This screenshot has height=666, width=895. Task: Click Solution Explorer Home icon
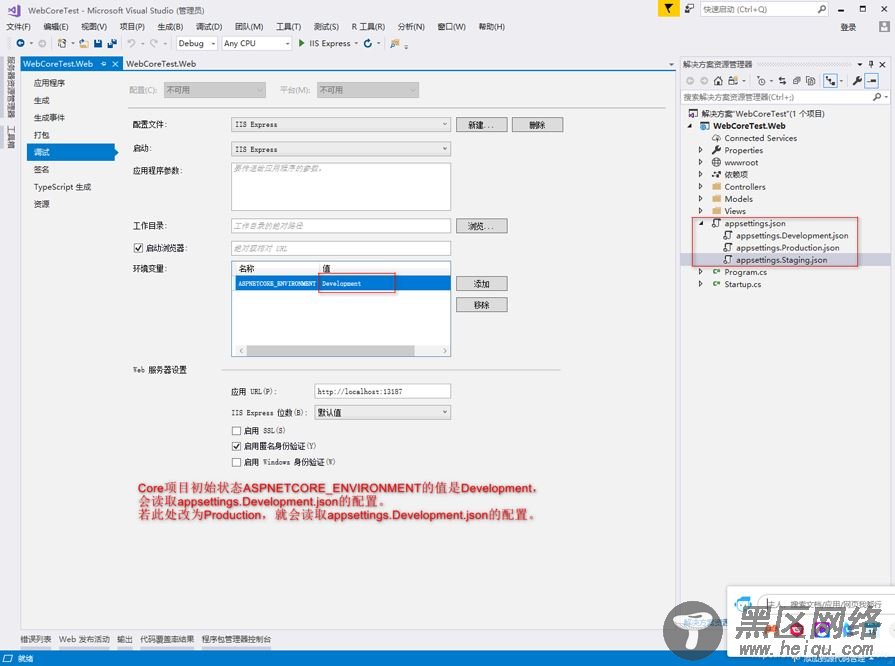click(719, 81)
